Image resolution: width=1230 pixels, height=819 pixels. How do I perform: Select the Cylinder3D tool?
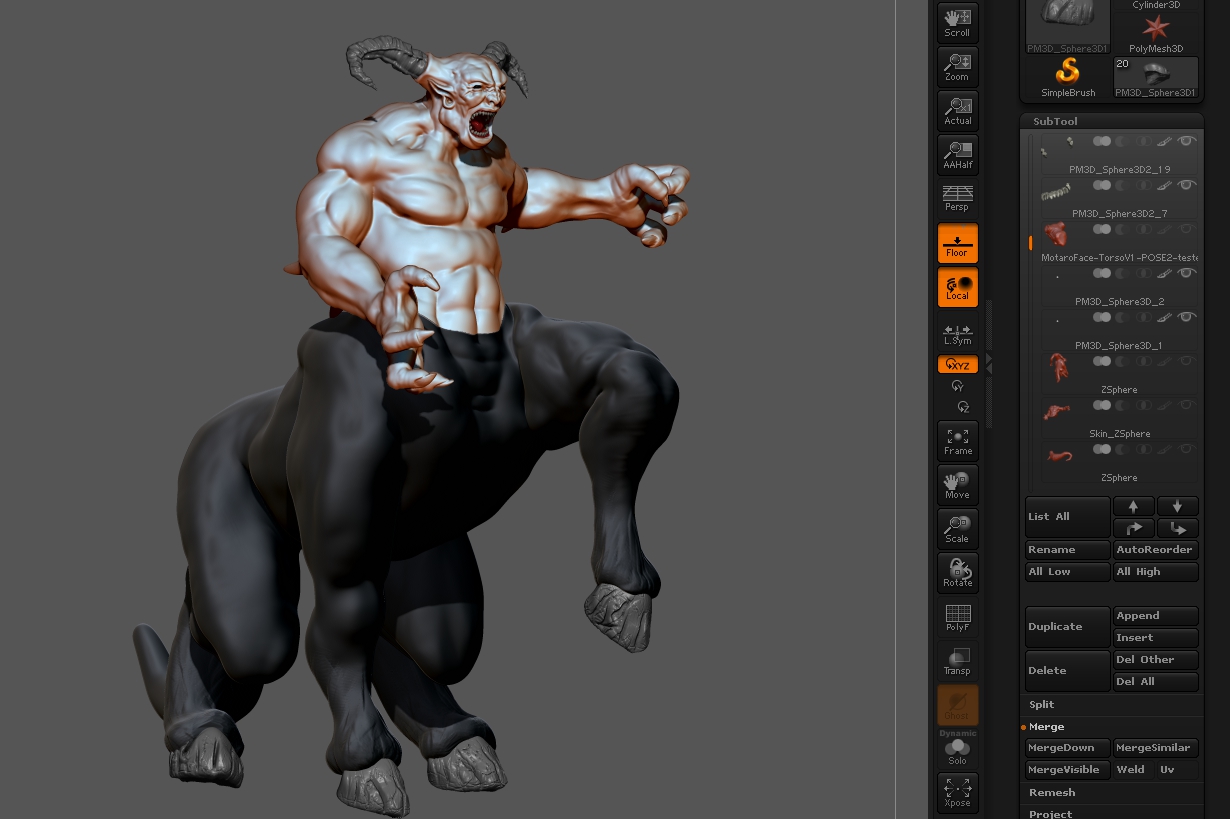(x=1156, y=5)
